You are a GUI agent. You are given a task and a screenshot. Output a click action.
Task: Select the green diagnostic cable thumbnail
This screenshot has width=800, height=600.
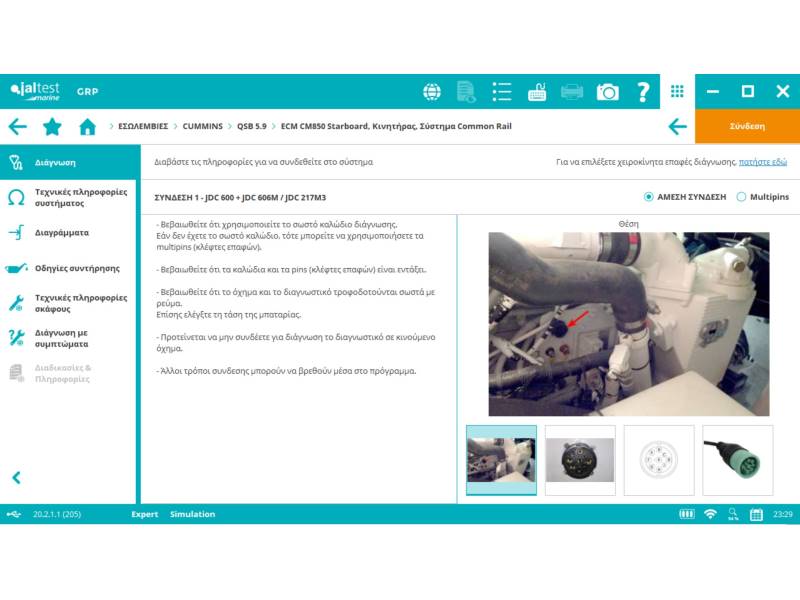coord(737,460)
